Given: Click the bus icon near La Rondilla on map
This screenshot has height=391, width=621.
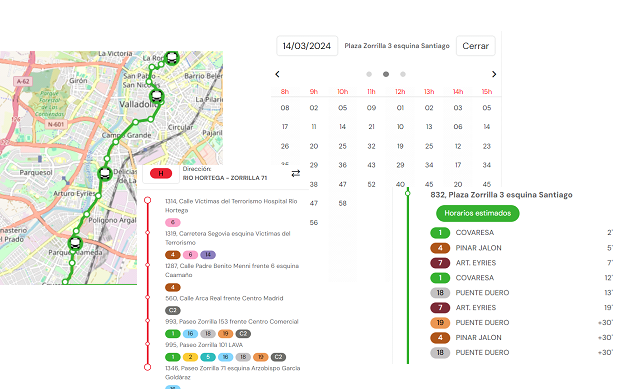Looking at the screenshot, I should pos(172,58).
